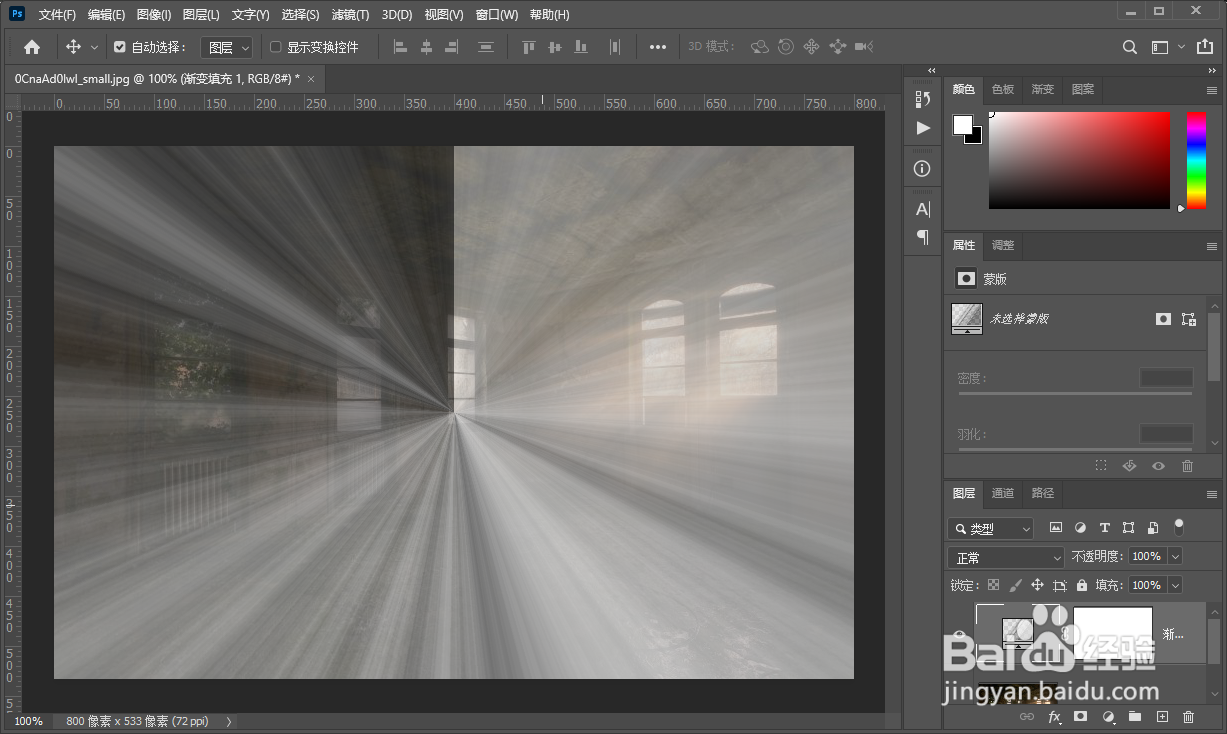Screen dimensions: 1227x734
Task: Click the 100% zoom field in status bar
Action: 28,721
